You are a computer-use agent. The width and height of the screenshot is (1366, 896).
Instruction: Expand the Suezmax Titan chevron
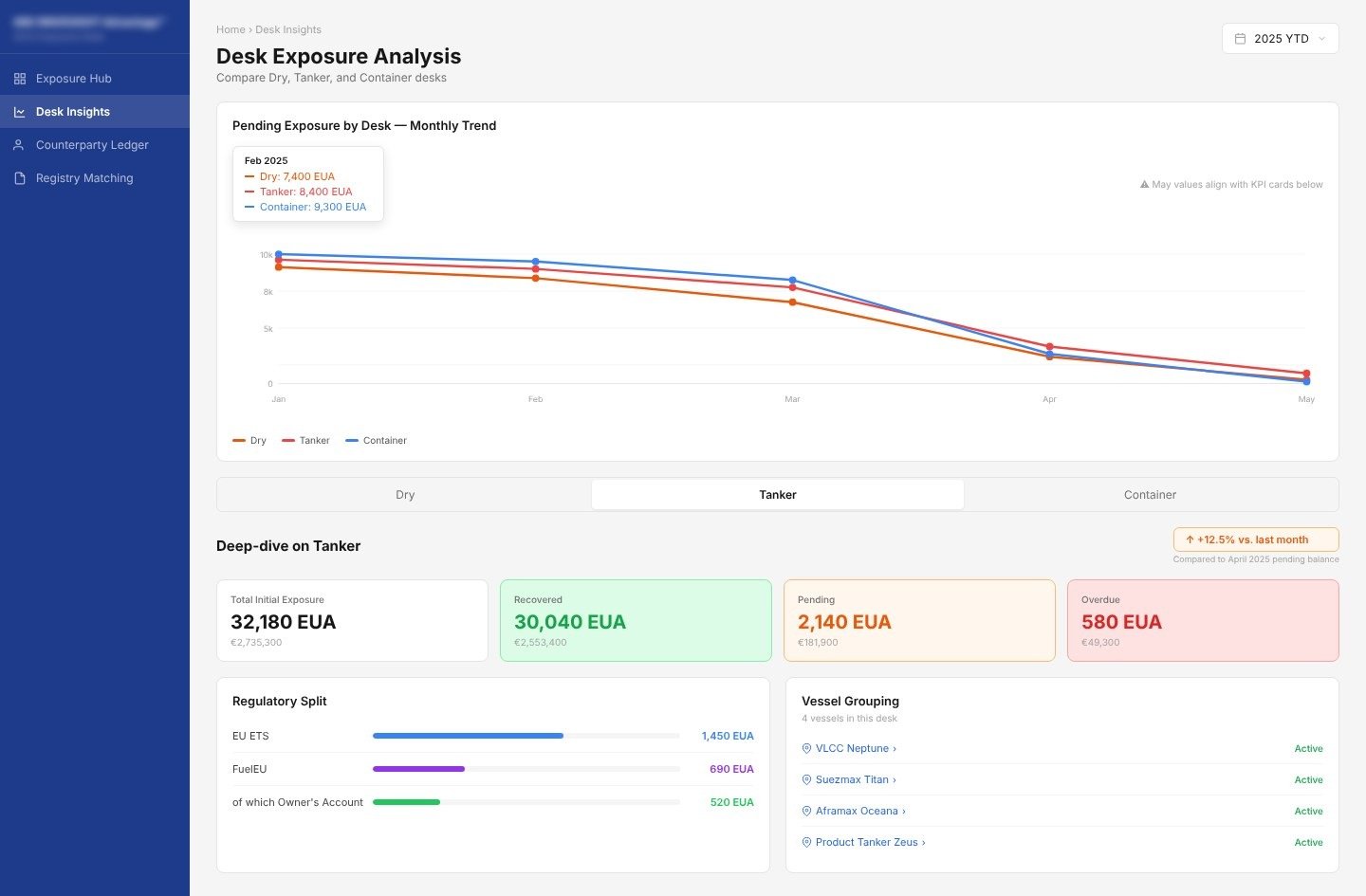point(895,780)
